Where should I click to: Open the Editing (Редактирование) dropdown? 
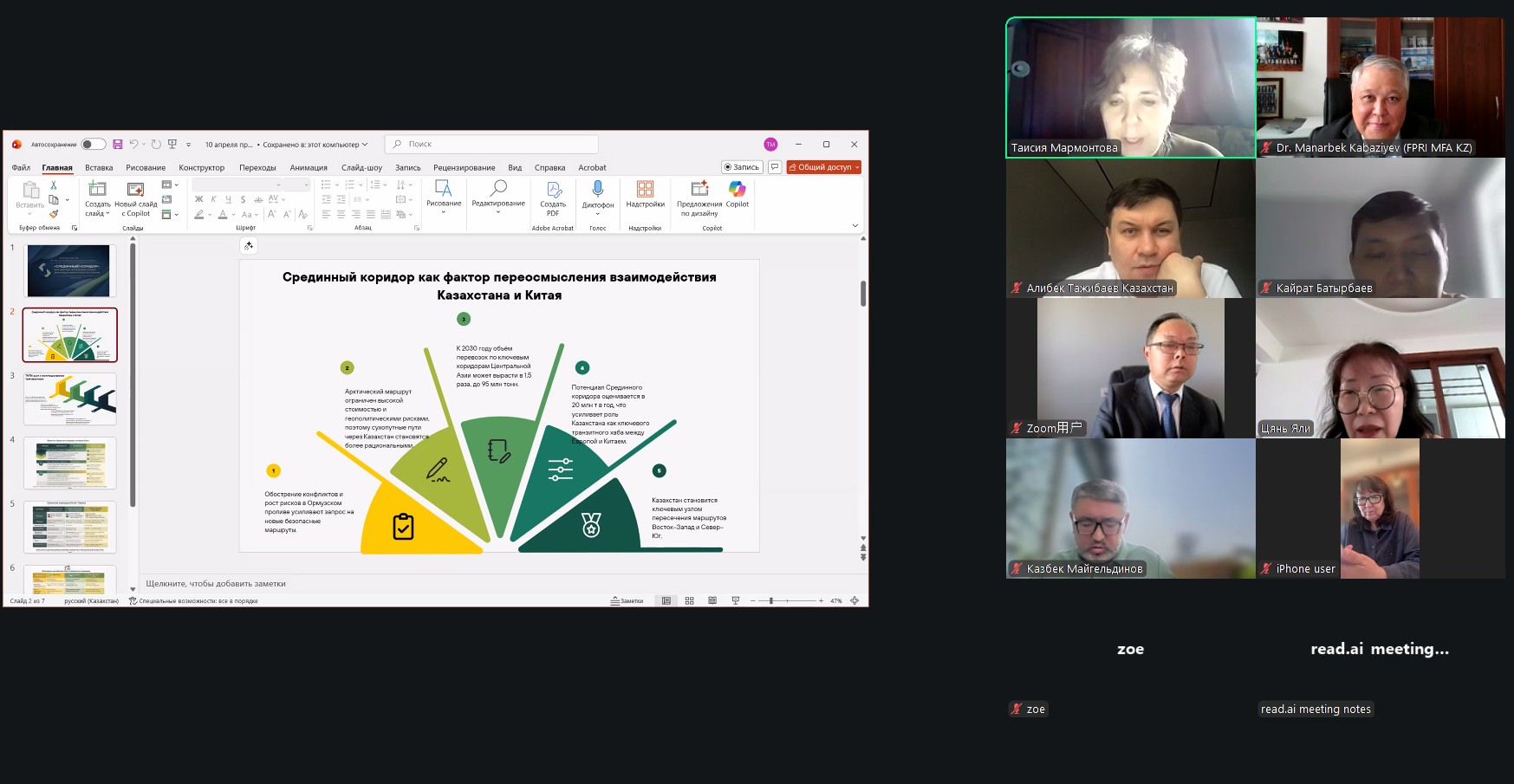(x=498, y=212)
